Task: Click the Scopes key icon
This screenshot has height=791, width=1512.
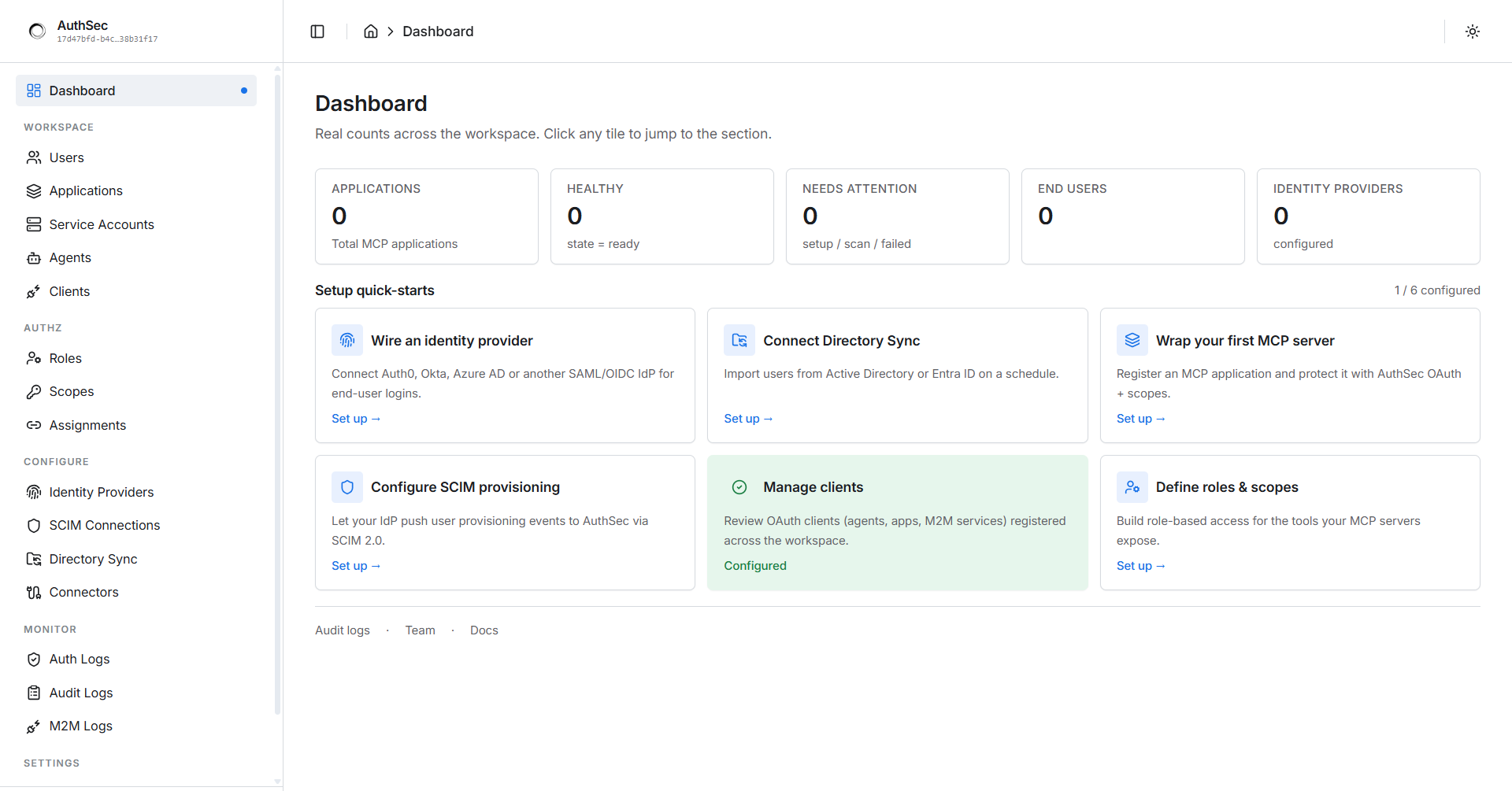Action: click(34, 392)
